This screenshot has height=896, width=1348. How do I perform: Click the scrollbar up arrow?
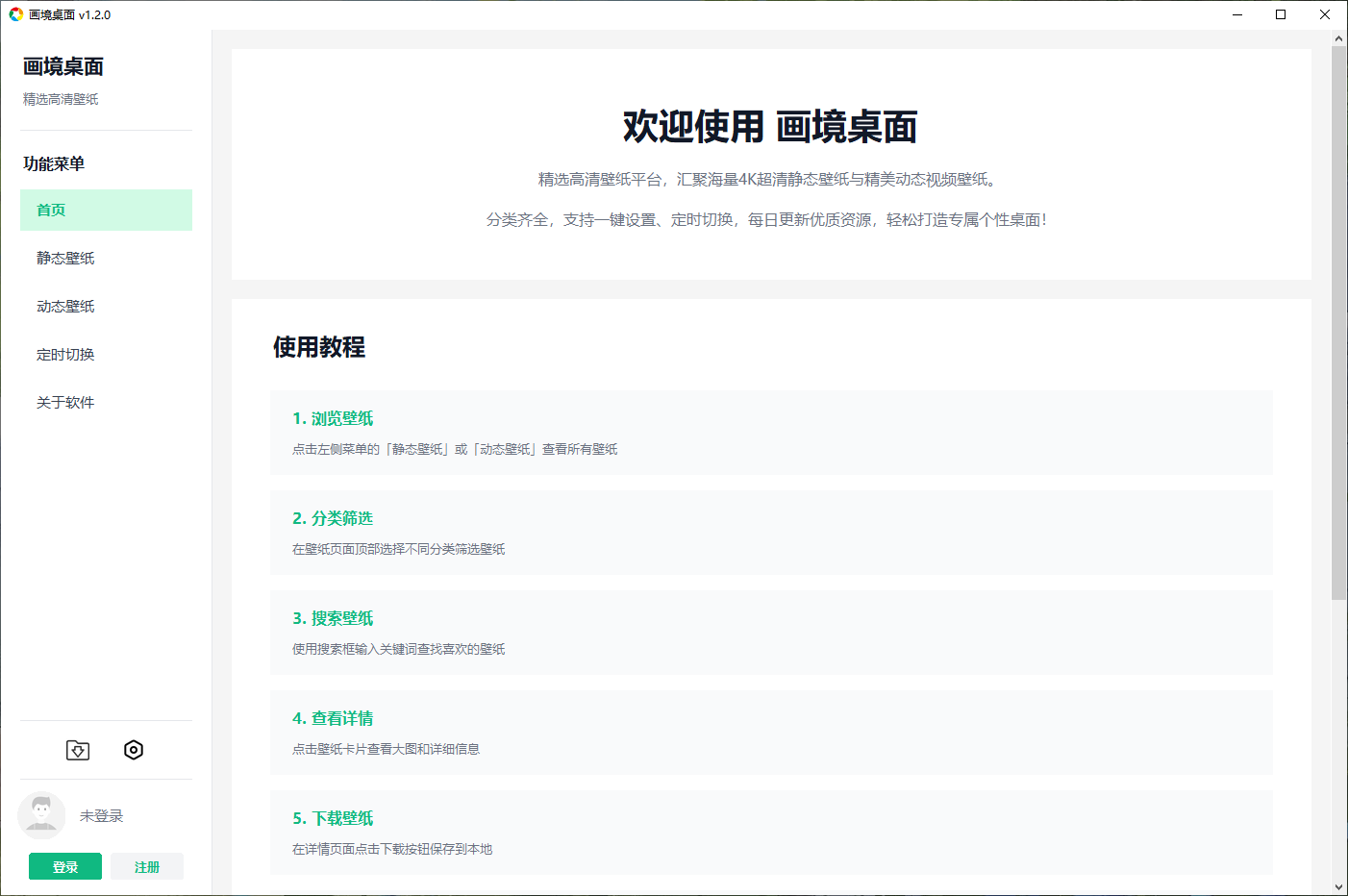[x=1338, y=39]
